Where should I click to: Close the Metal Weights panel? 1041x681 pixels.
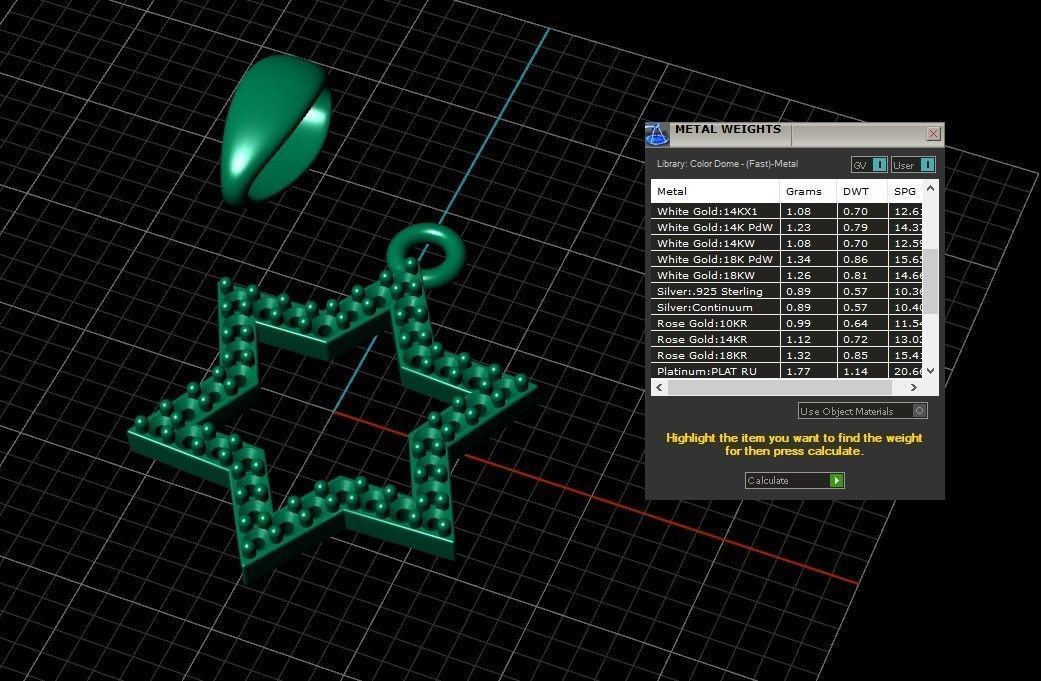click(933, 133)
